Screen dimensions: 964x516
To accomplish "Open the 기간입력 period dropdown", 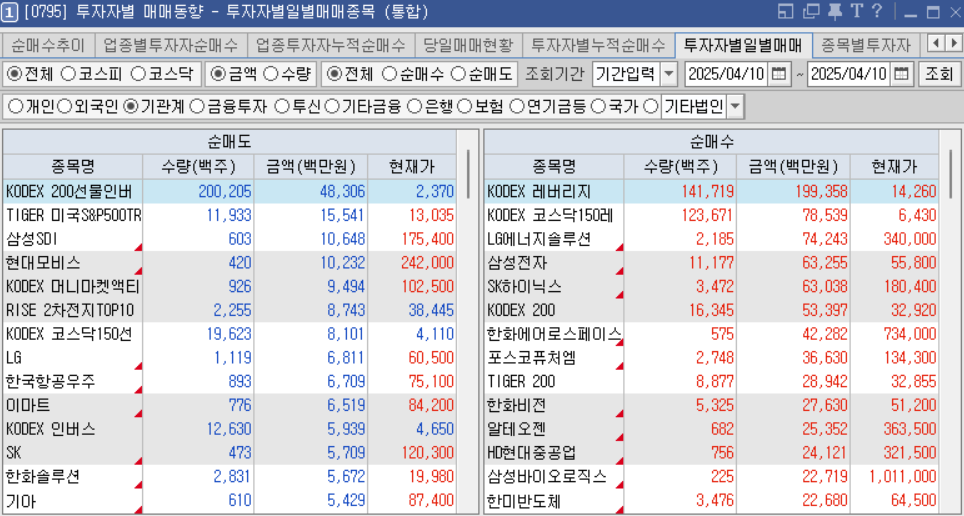I will [x=669, y=74].
